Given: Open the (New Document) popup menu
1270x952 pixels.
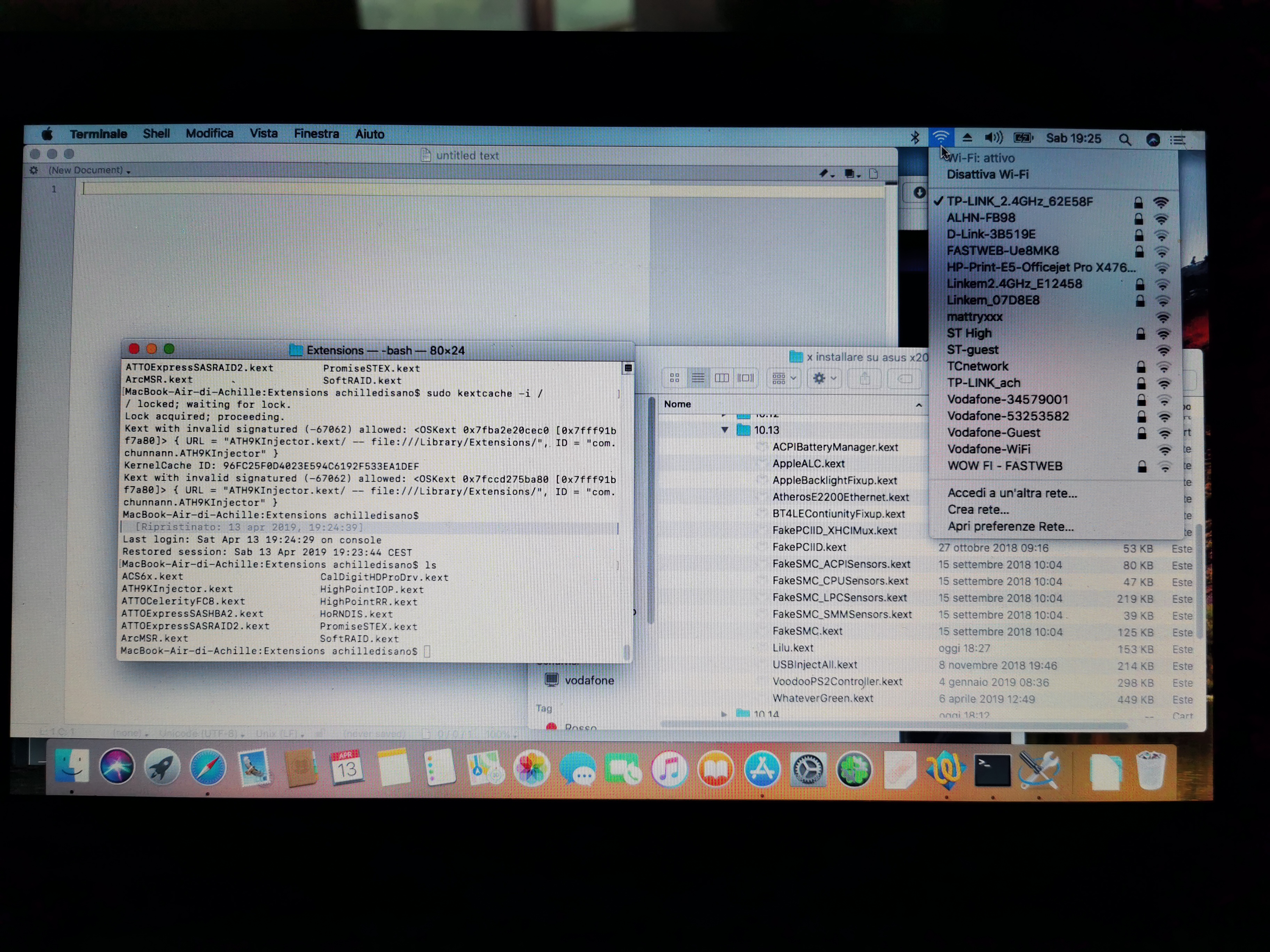Looking at the screenshot, I should click(x=89, y=170).
